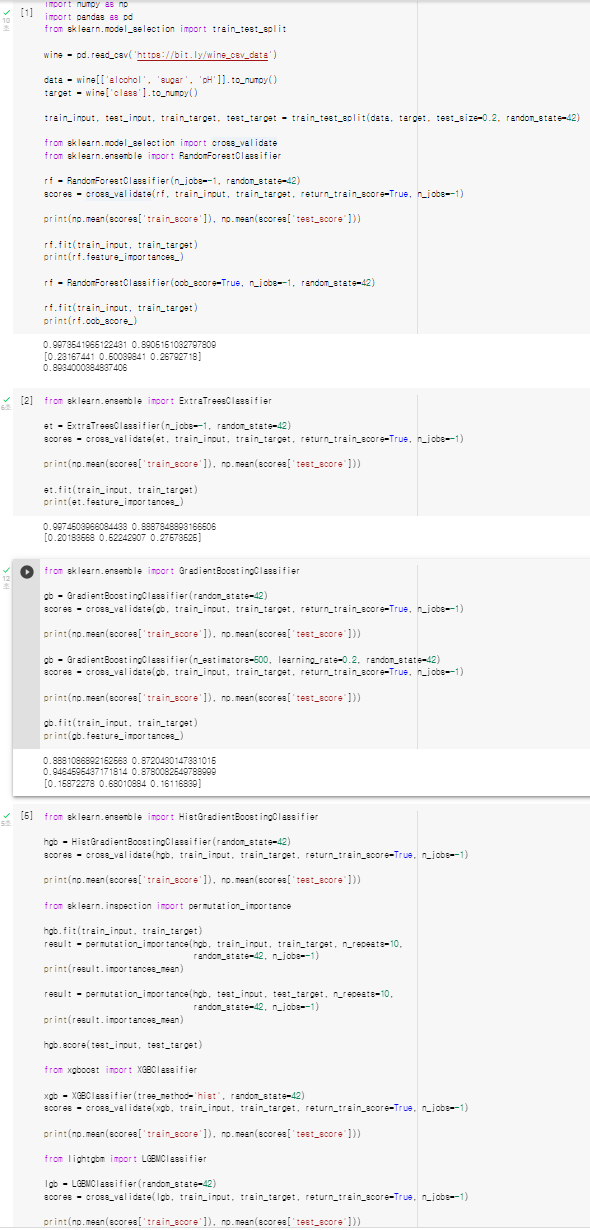The width and height of the screenshot is (590, 1230).
Task: Click output '0.9464595437171814 0.8780082549788999'
Action: [x=130, y=773]
